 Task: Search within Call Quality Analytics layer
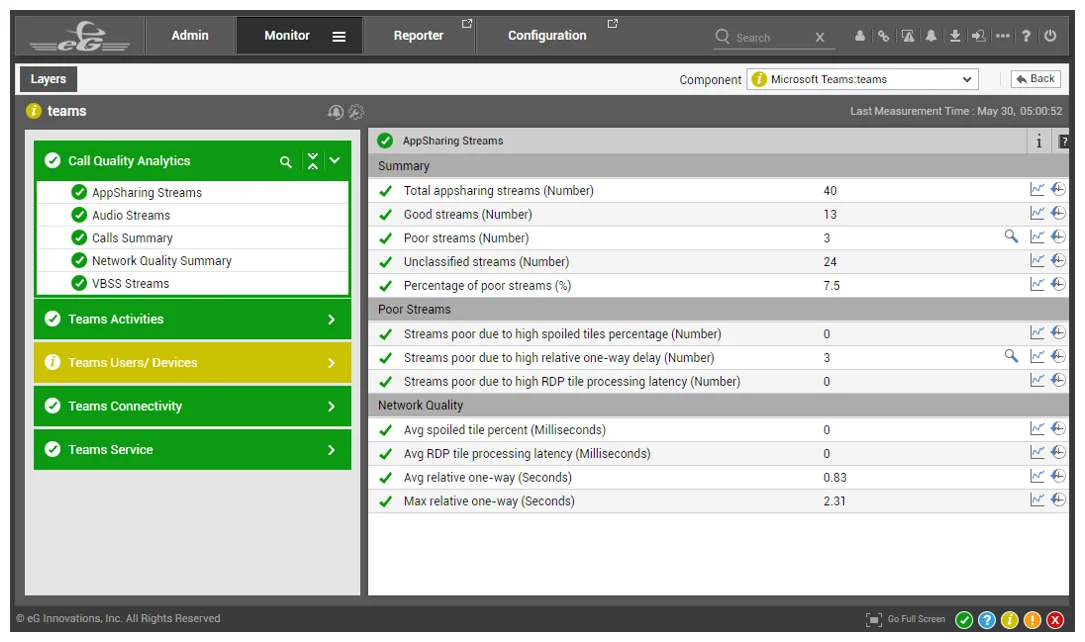click(x=285, y=162)
